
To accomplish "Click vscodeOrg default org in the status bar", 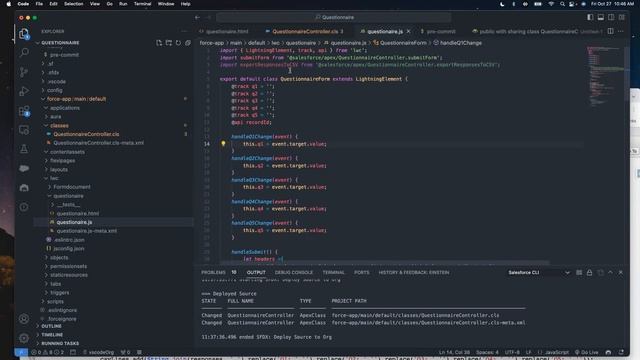I will [x=98, y=352].
